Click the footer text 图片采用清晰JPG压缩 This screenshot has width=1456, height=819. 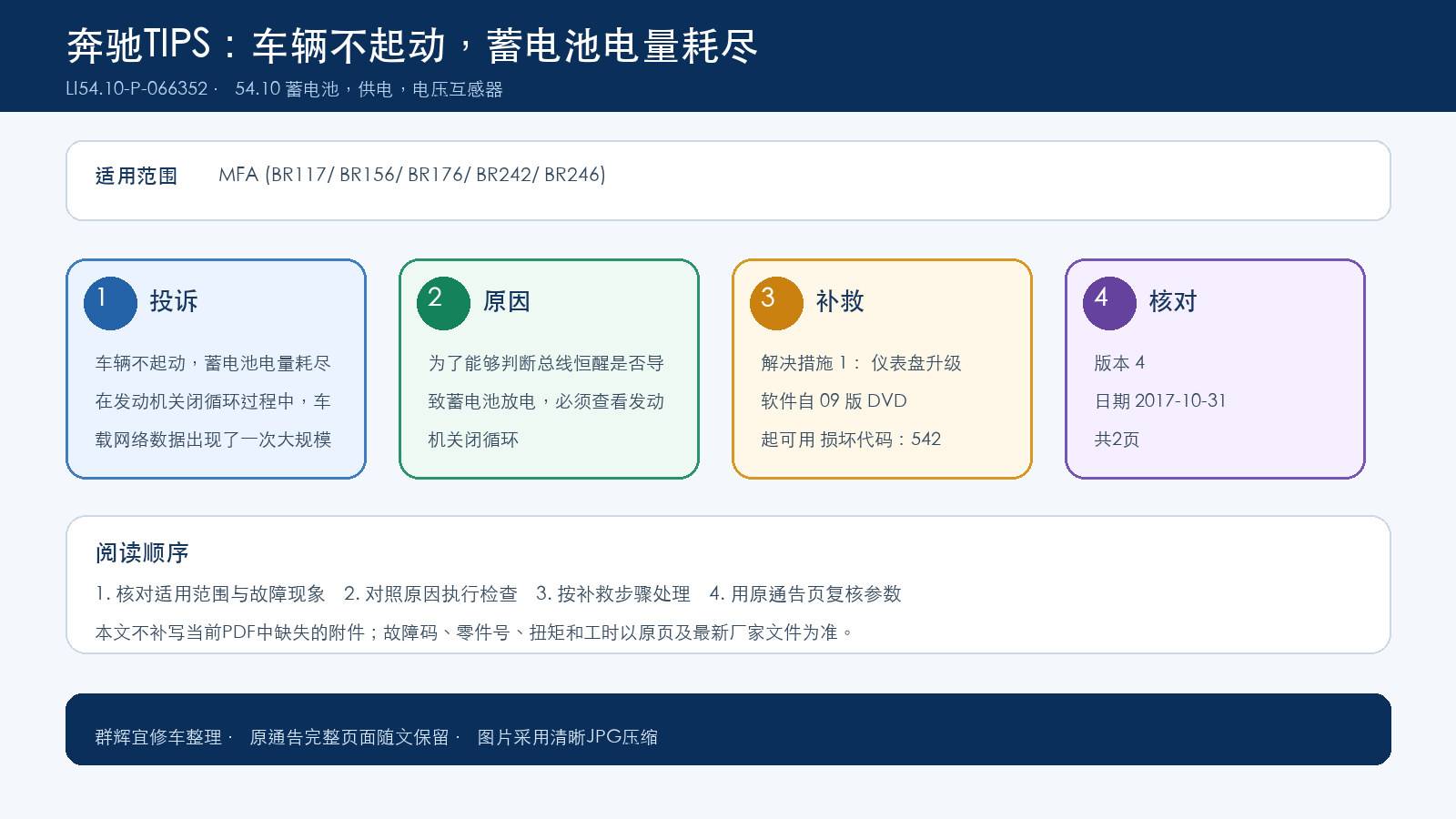(568, 738)
